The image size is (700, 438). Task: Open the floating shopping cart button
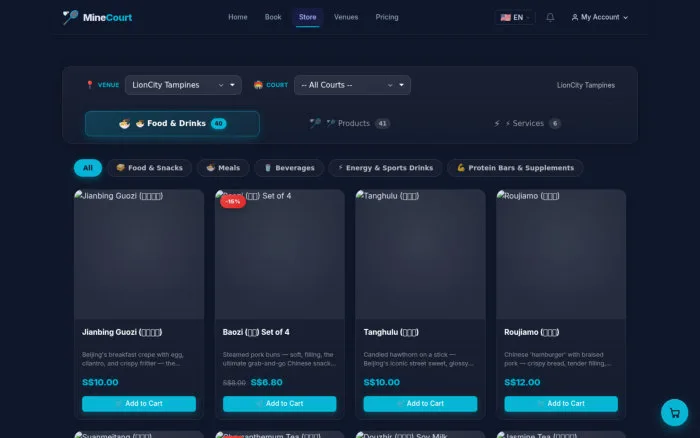click(674, 413)
